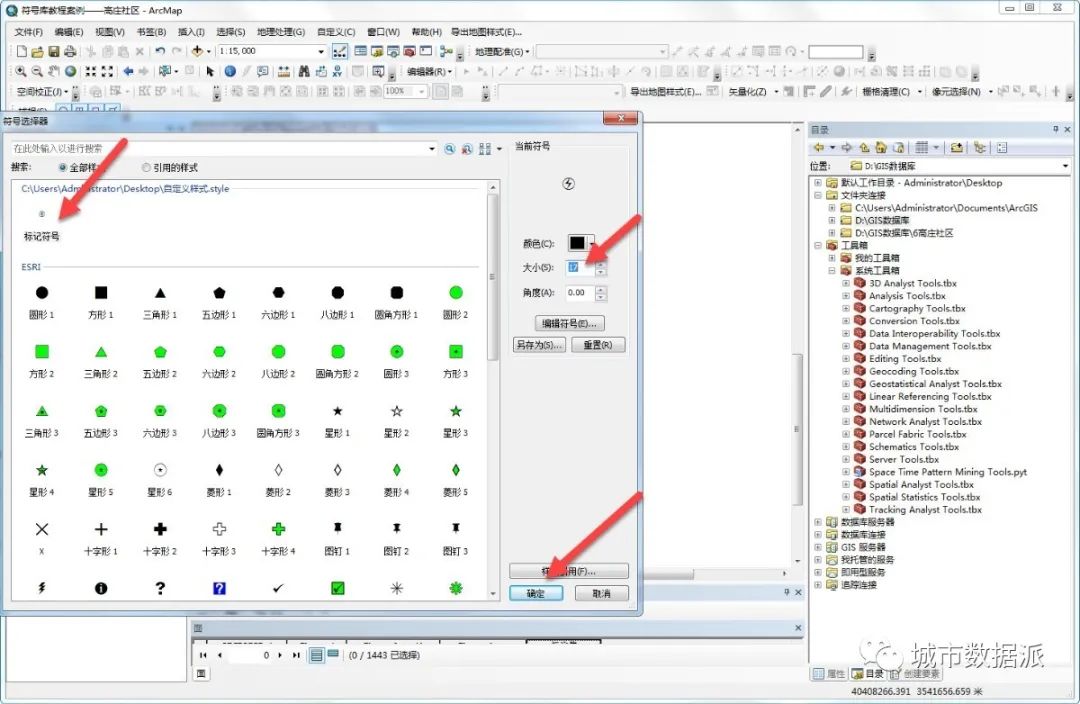Viewport: 1080px width, 704px height.
Task: Click the Connect To Folder icon in Catalog
Action: (x=956, y=147)
